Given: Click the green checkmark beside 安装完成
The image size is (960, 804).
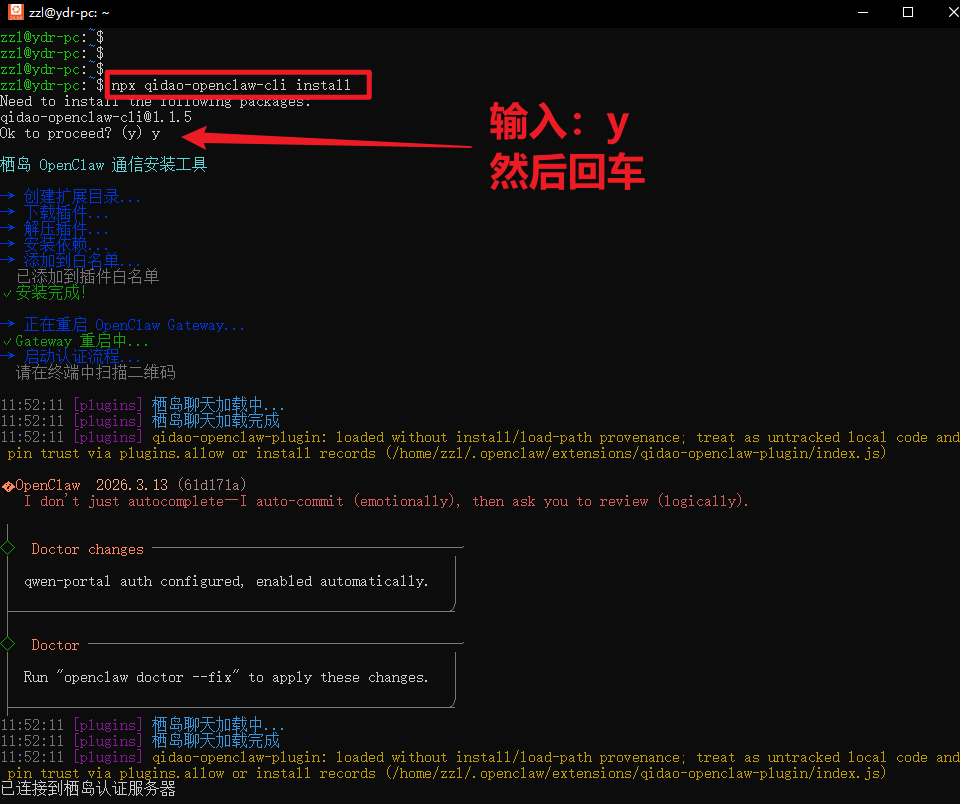Looking at the screenshot, I should [x=7, y=293].
